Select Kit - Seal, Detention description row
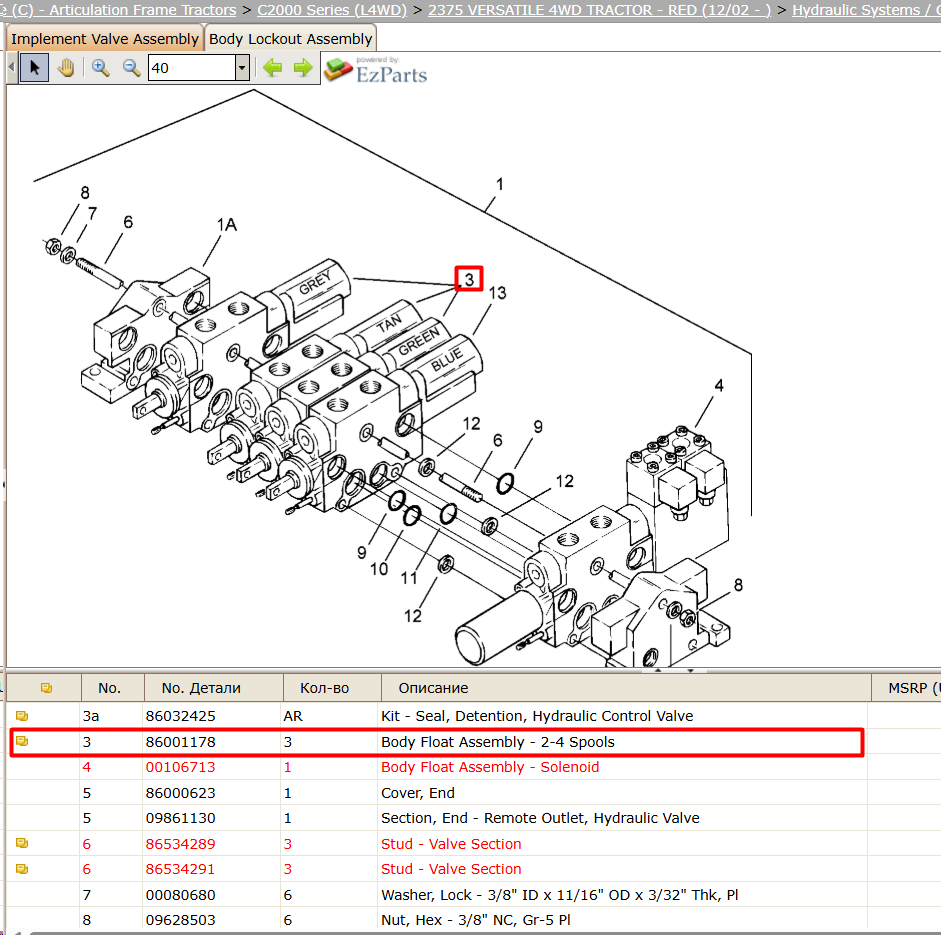The width and height of the screenshot is (941, 935). click(x=537, y=716)
